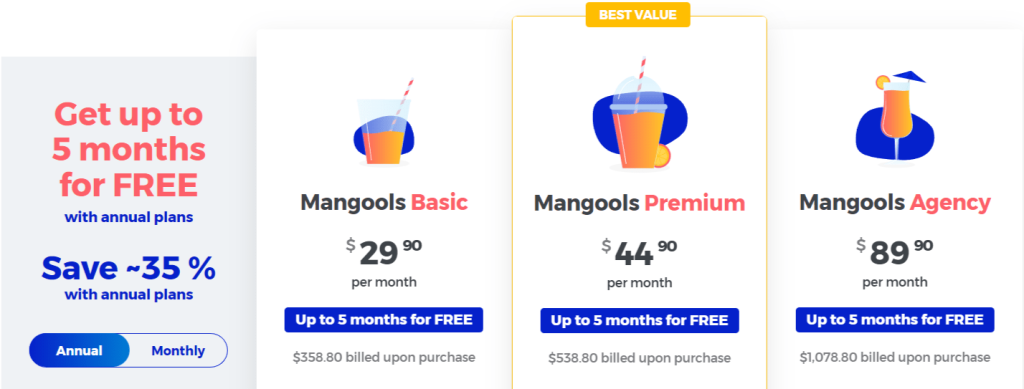Switch billing to Monthly
The height and width of the screenshot is (389, 1024).
click(x=178, y=350)
